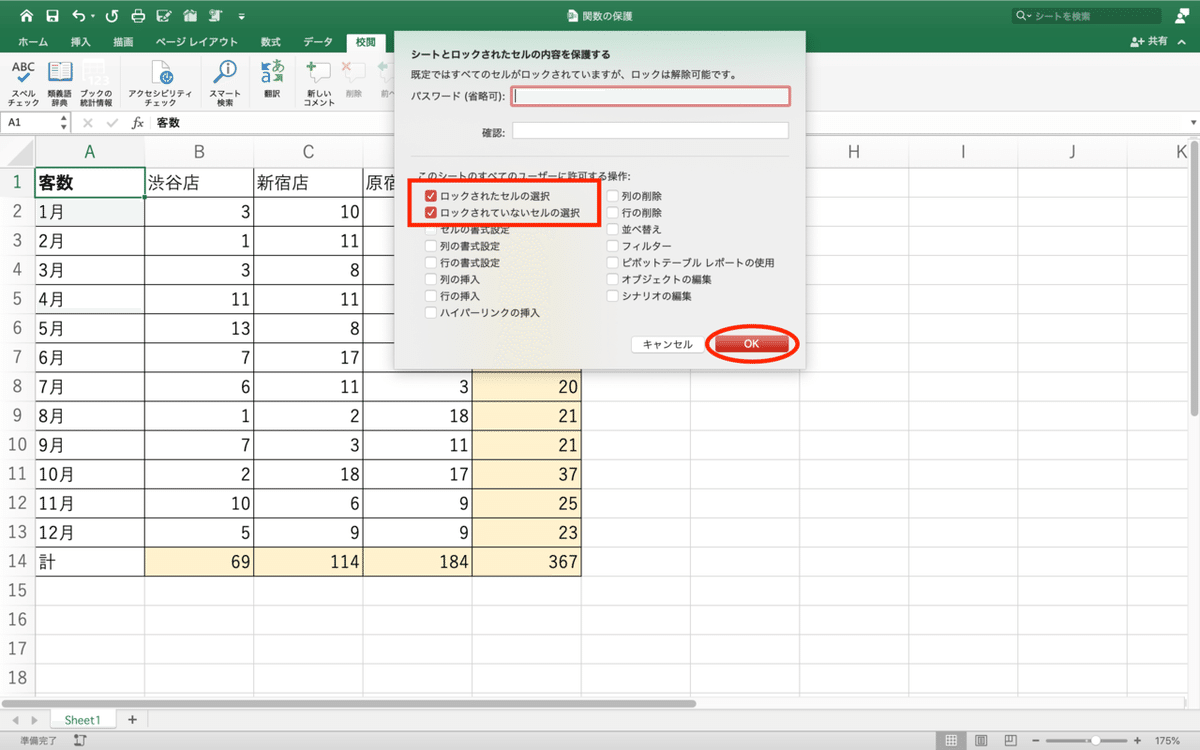Image resolution: width=1200 pixels, height=750 pixels.
Task: Undo the last action
Action: pyautogui.click(x=78, y=16)
